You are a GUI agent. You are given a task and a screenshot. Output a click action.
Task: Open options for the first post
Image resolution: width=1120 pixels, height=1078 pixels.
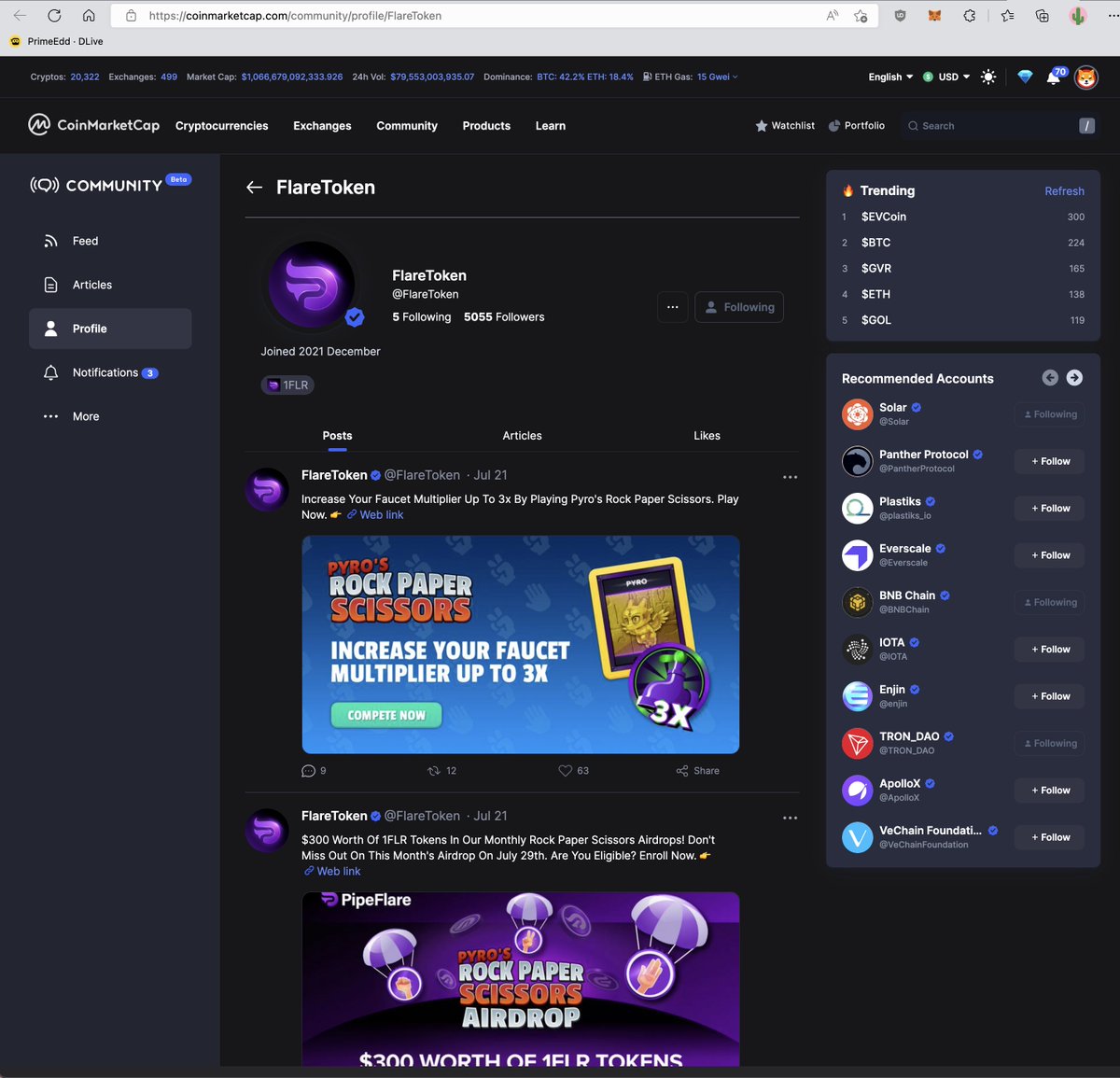click(x=790, y=477)
